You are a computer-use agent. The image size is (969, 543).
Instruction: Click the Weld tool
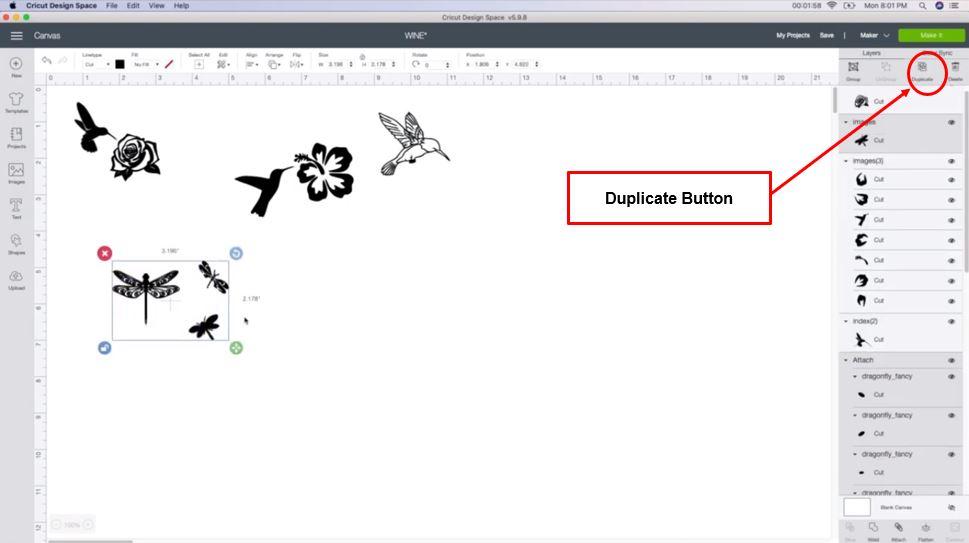pyautogui.click(x=873, y=528)
